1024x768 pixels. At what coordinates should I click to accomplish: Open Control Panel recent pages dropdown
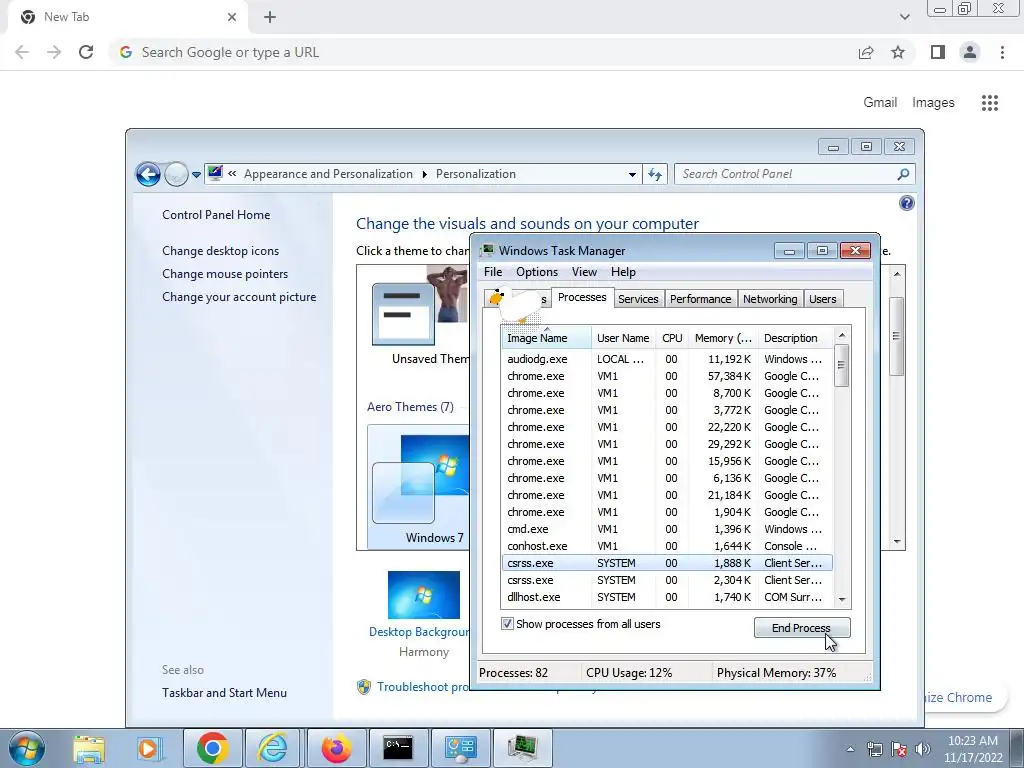click(196, 175)
